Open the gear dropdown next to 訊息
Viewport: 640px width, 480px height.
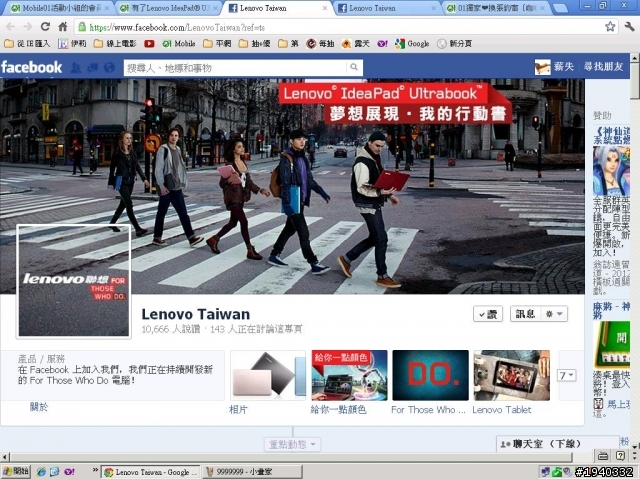pos(554,314)
